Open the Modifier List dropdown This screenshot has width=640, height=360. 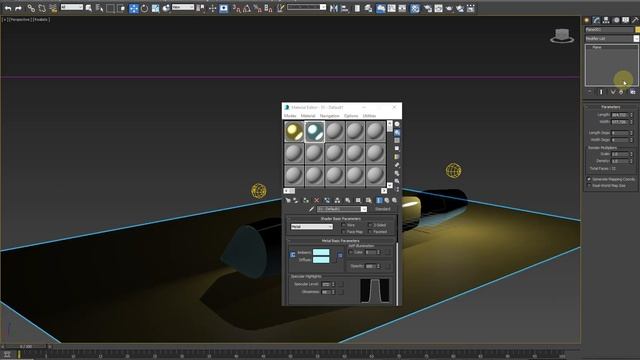click(612, 39)
